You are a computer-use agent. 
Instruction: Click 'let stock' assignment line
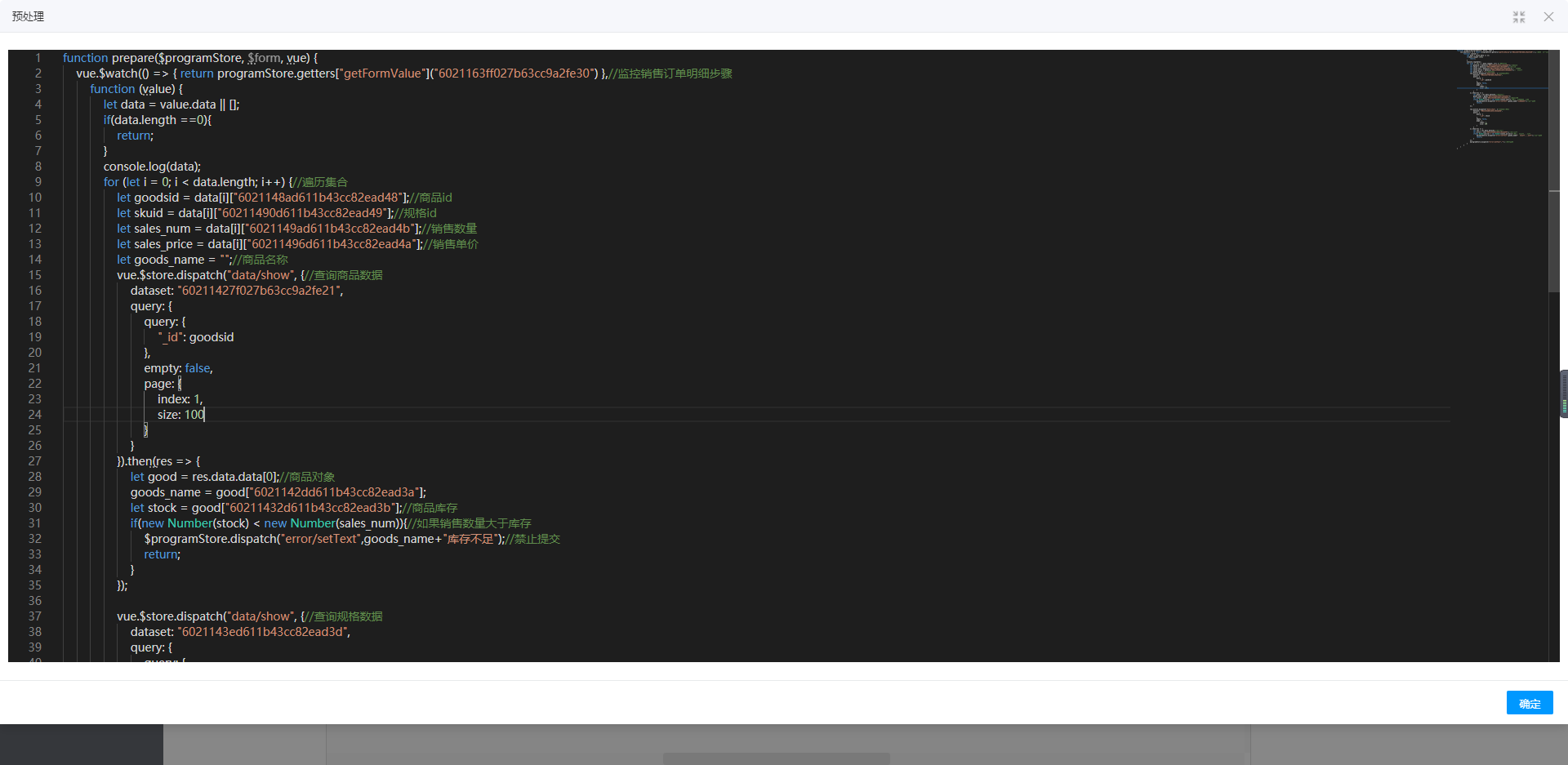(x=294, y=508)
